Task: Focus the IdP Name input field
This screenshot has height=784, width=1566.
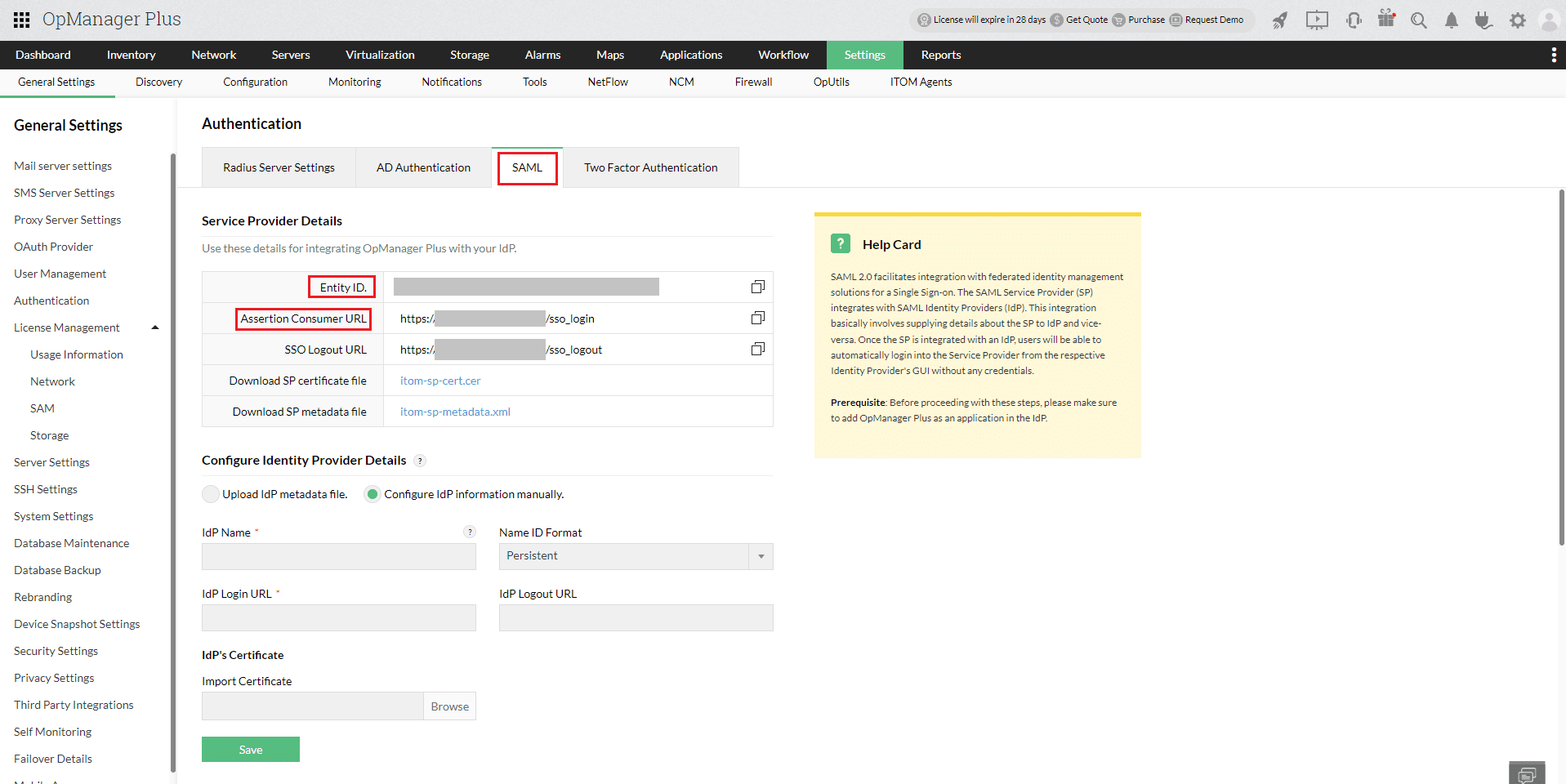Action: [x=339, y=556]
